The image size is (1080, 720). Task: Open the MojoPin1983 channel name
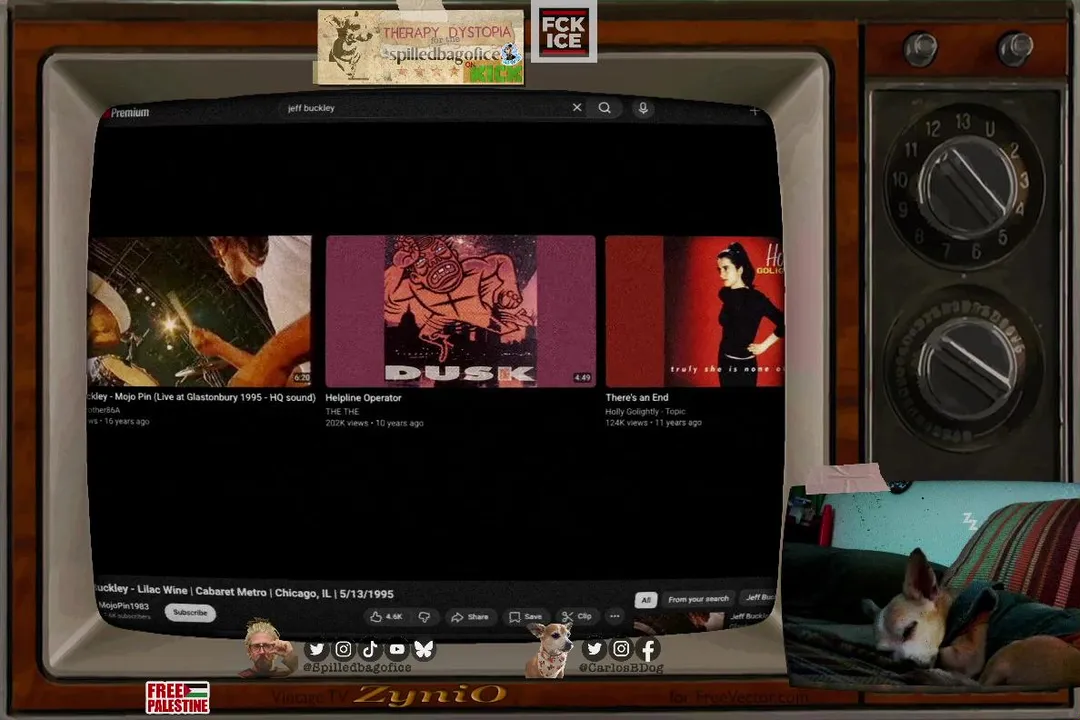pyautogui.click(x=124, y=606)
